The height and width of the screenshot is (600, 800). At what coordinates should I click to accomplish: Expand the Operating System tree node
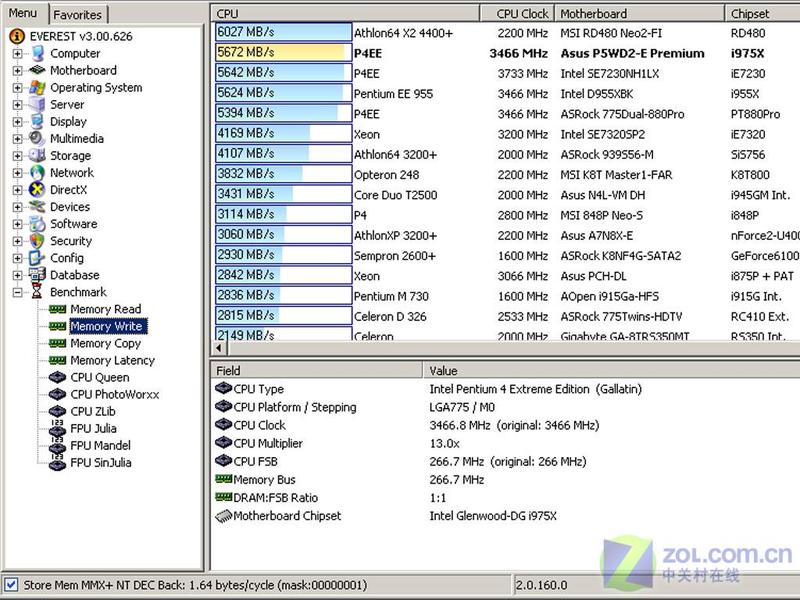17,88
